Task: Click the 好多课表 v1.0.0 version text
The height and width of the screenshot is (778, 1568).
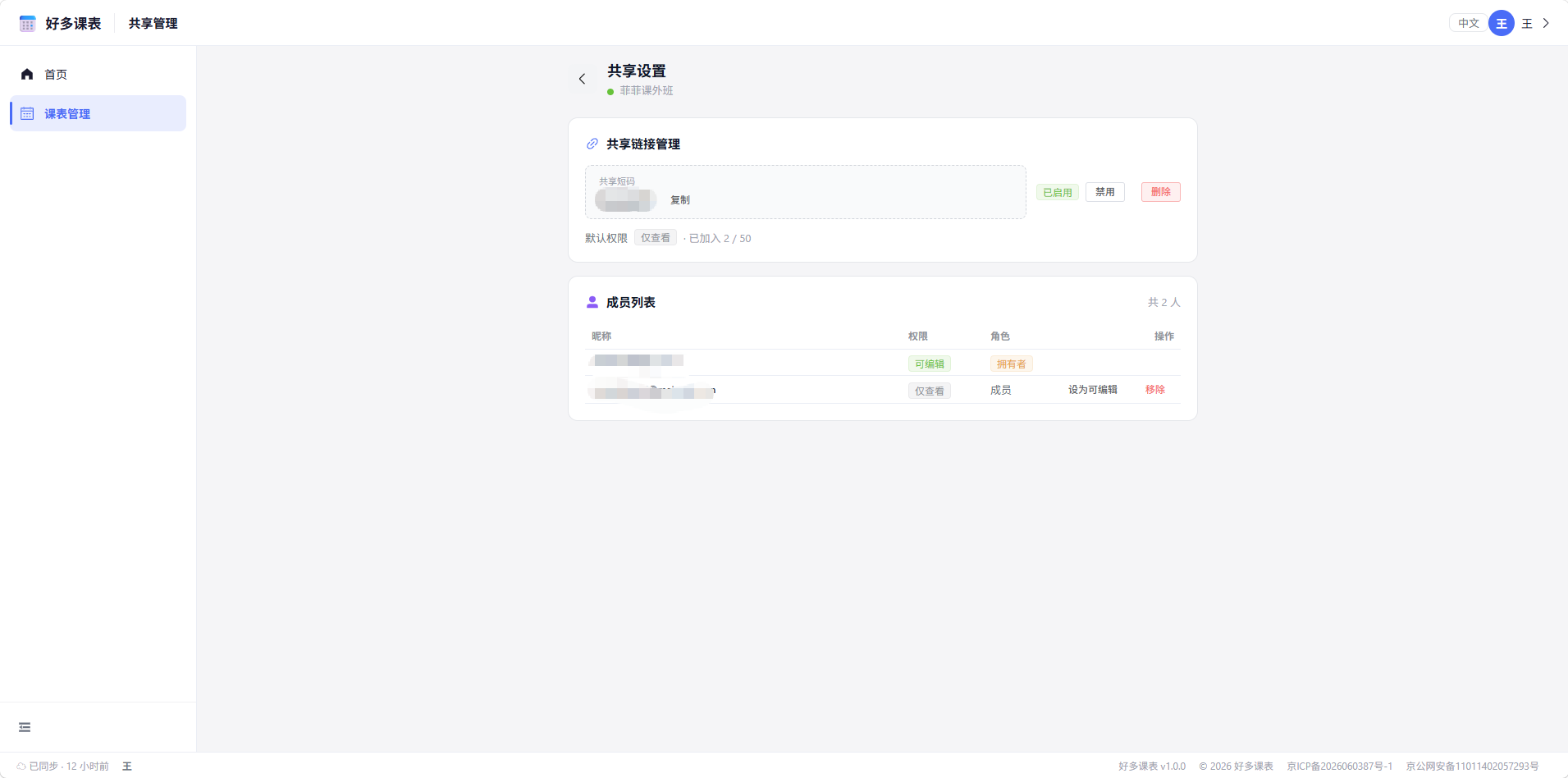Action: (x=1152, y=766)
